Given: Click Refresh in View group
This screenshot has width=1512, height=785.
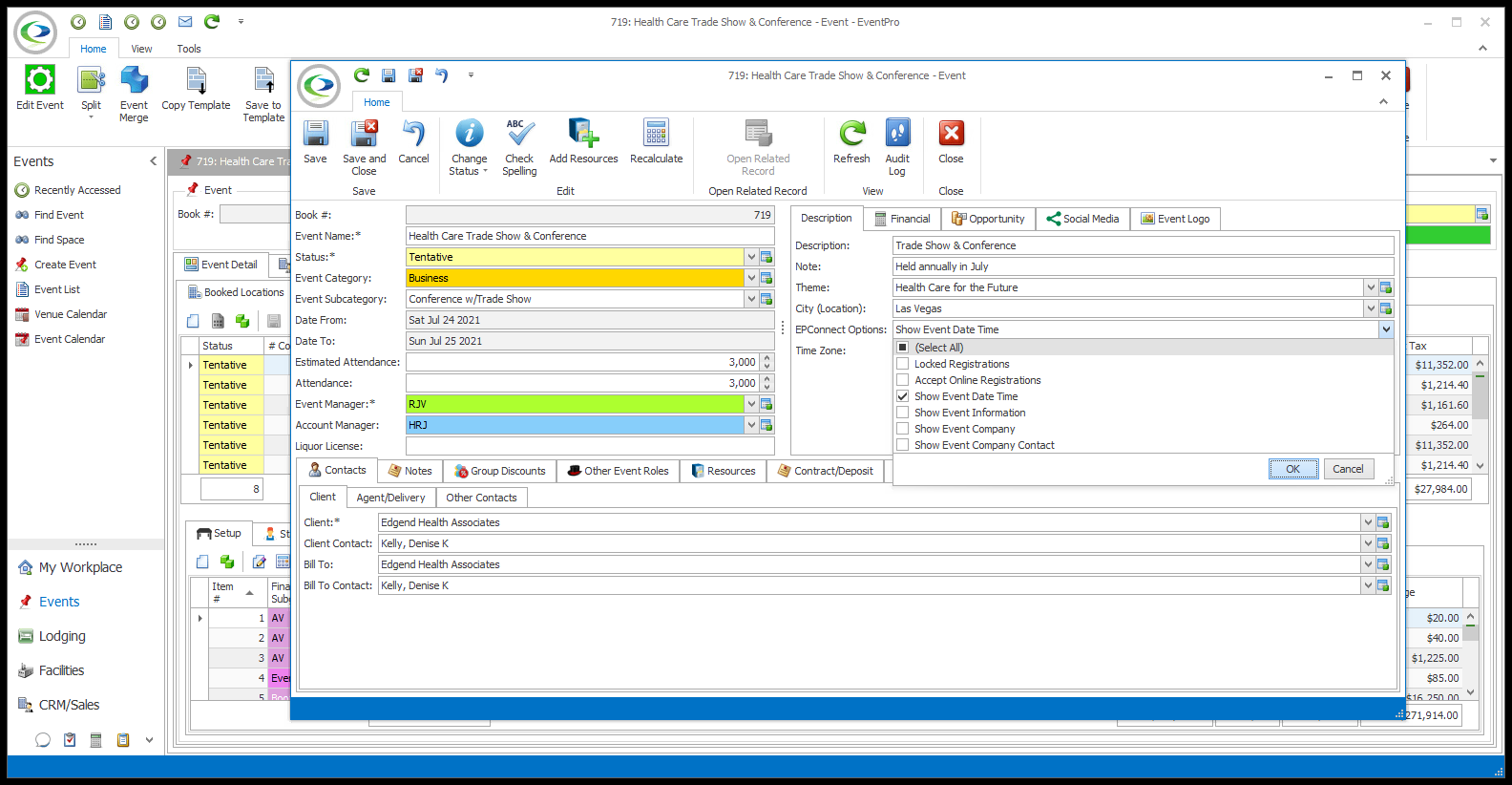Looking at the screenshot, I should pyautogui.click(x=851, y=142).
